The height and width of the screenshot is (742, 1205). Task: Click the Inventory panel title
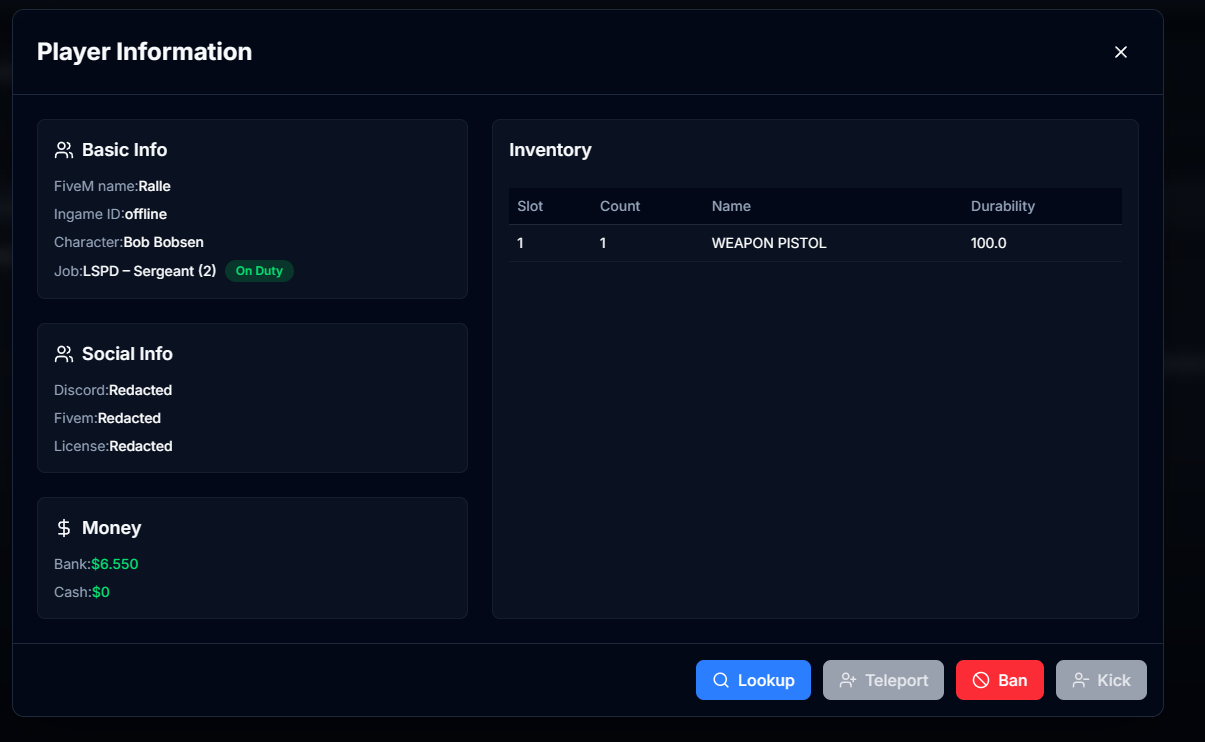[x=550, y=149]
